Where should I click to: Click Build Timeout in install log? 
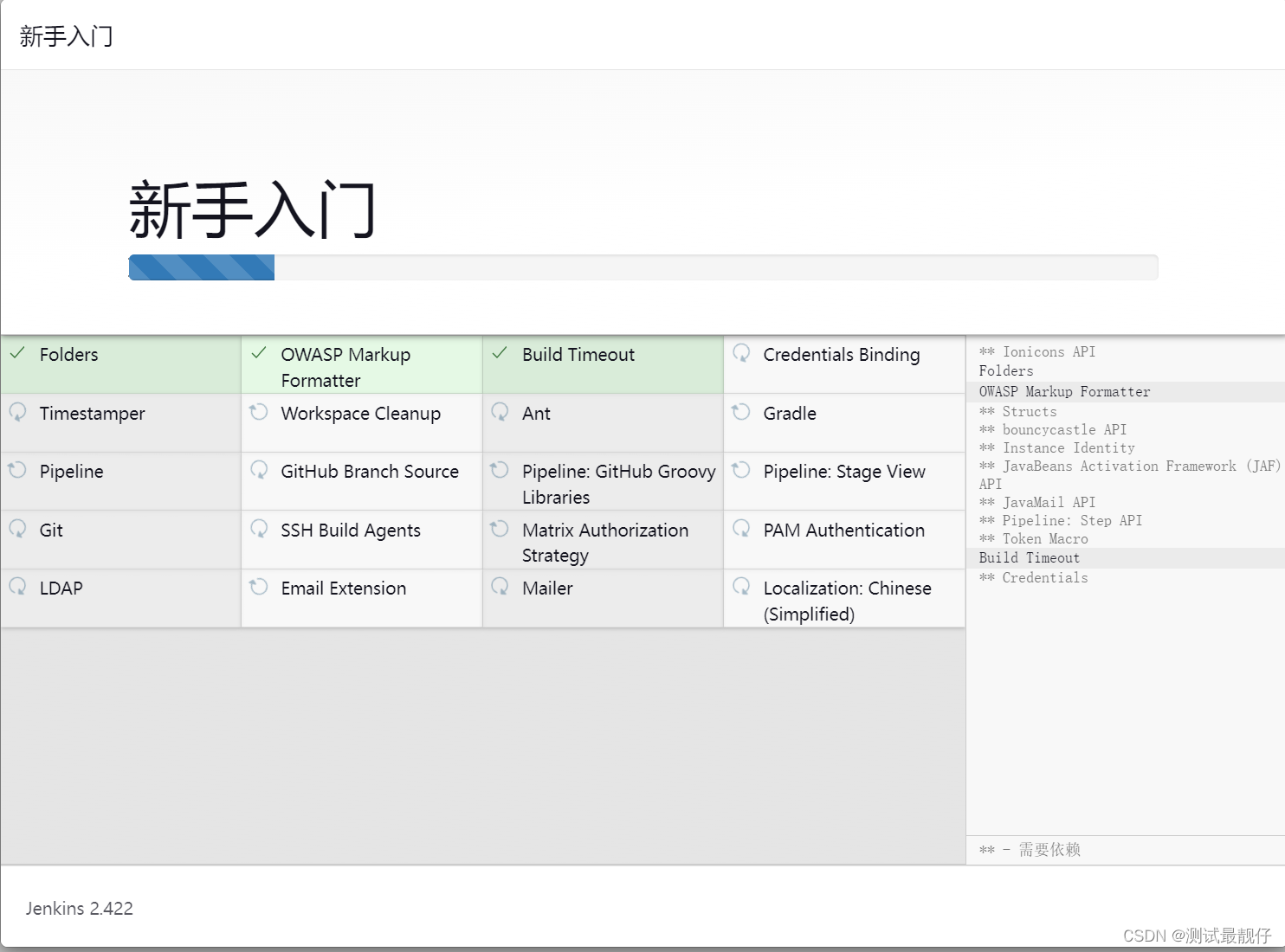(x=1030, y=558)
